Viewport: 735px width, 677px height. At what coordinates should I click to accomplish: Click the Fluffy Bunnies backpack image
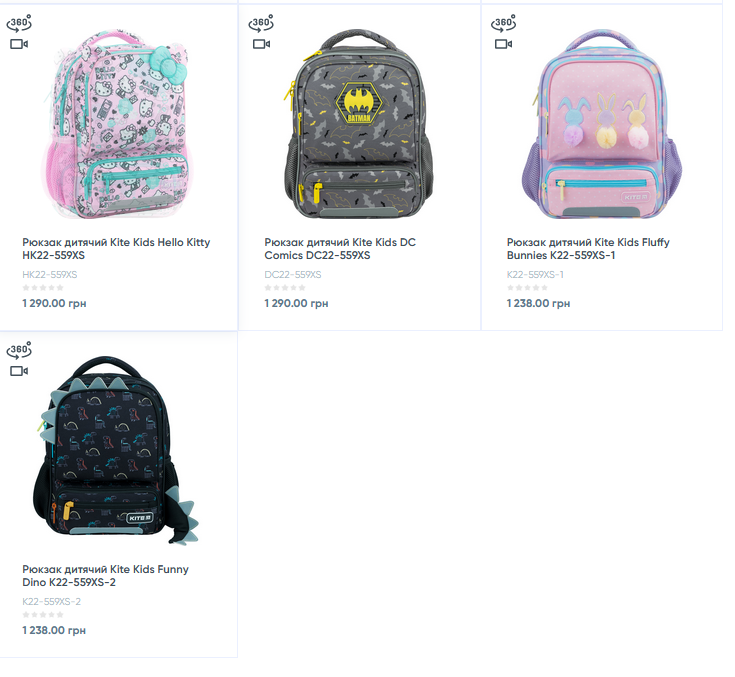(x=602, y=124)
